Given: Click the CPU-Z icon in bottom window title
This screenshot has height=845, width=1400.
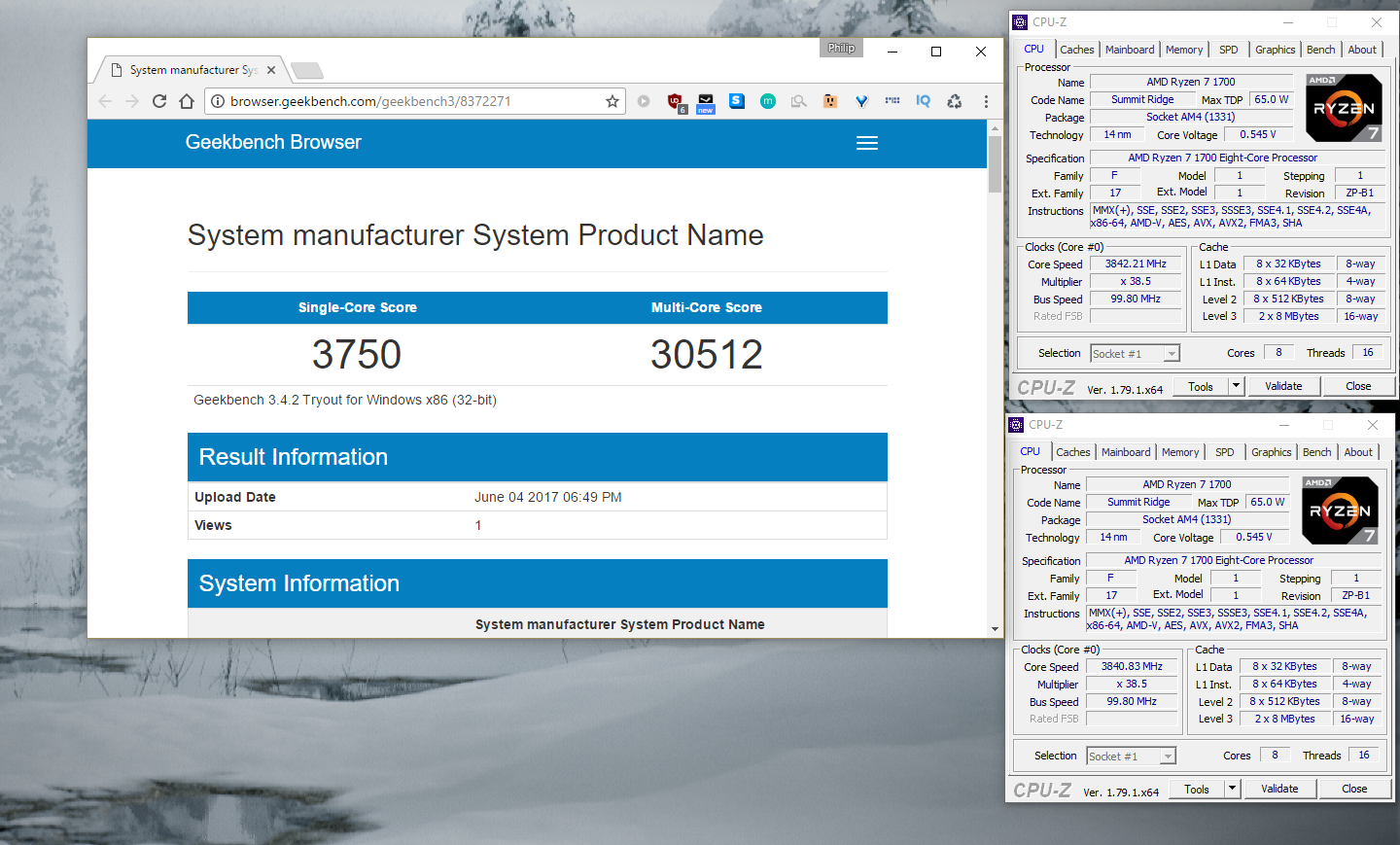Looking at the screenshot, I should click(x=1016, y=425).
